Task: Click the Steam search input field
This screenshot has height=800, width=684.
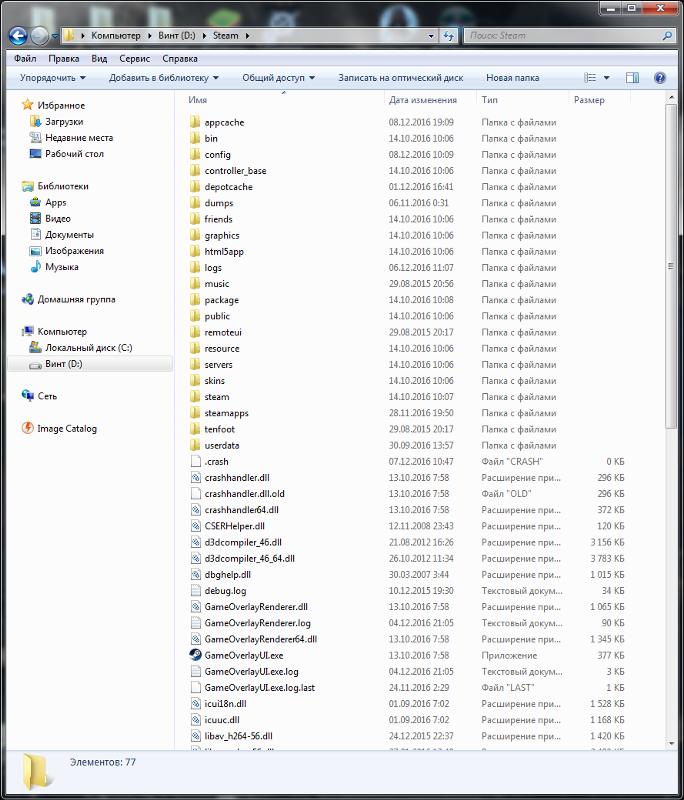Action: [563, 36]
